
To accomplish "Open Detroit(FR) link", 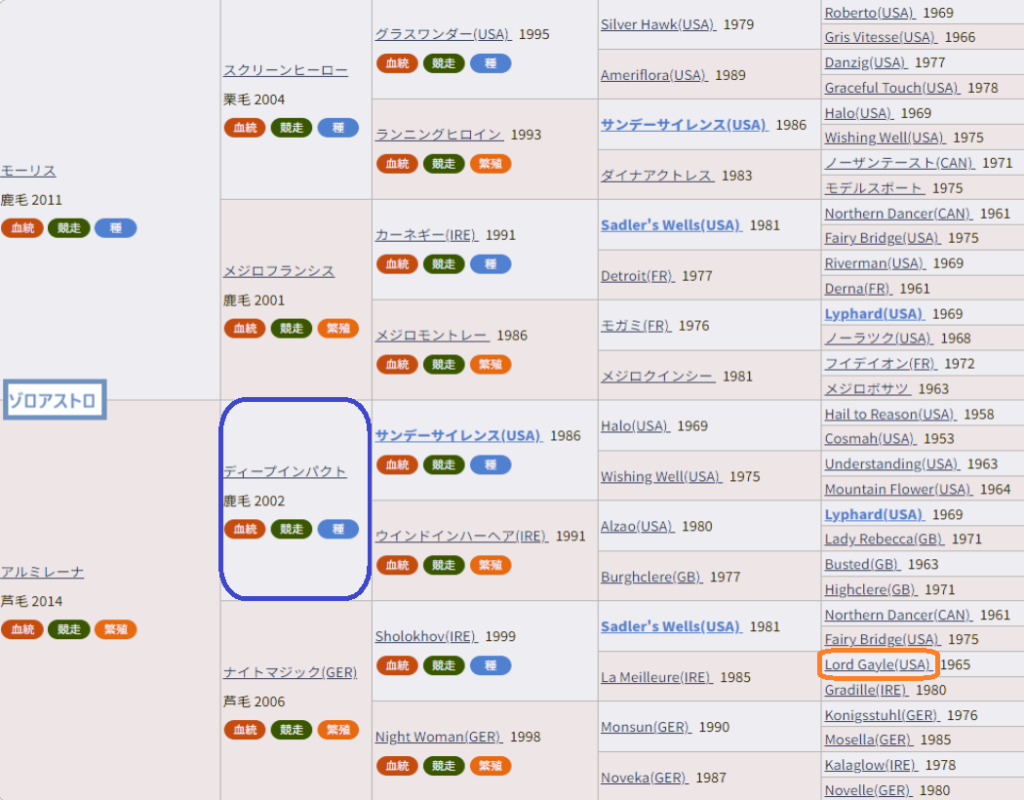I will pos(637,276).
